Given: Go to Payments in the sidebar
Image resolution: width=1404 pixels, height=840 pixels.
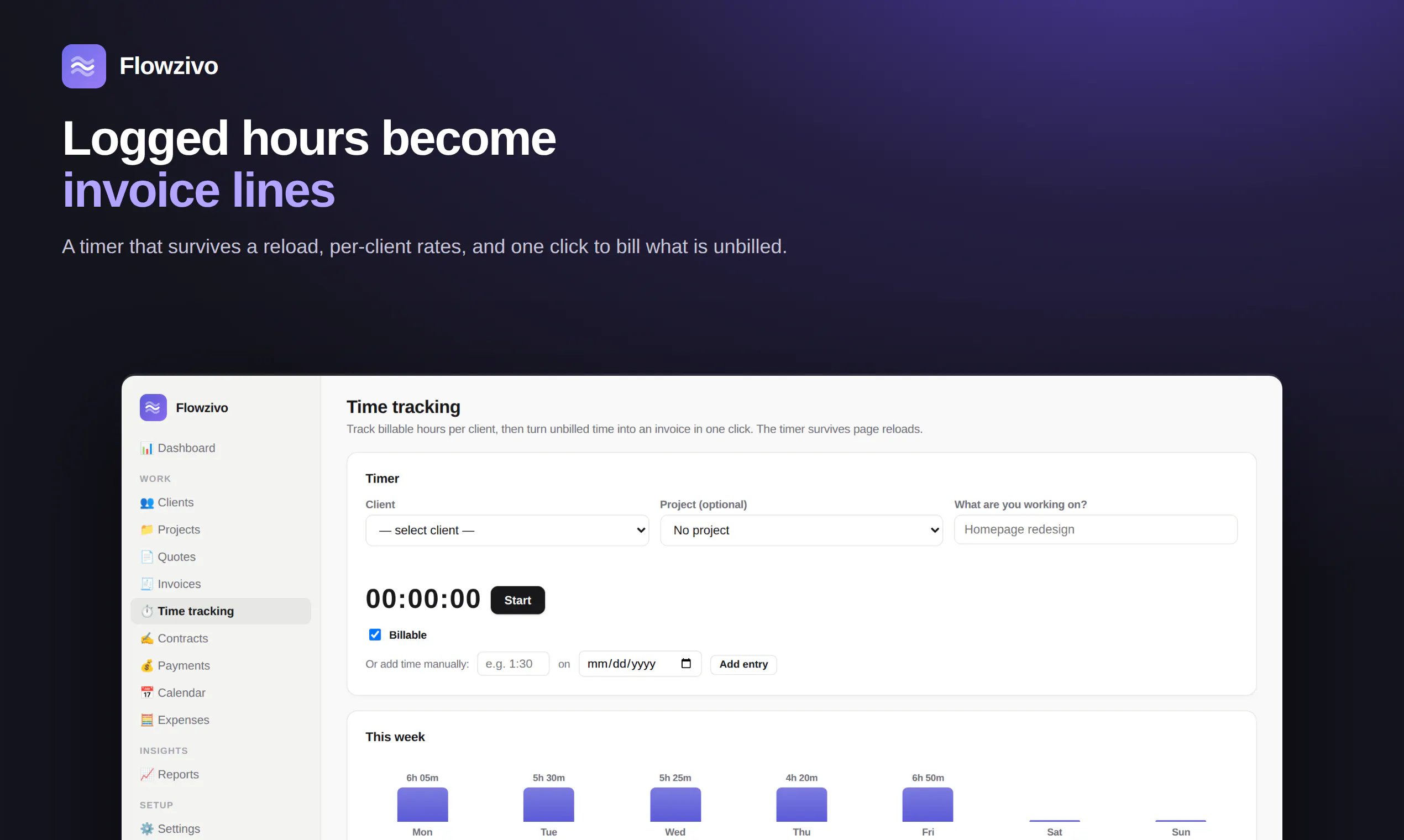Looking at the screenshot, I should 221,666.
